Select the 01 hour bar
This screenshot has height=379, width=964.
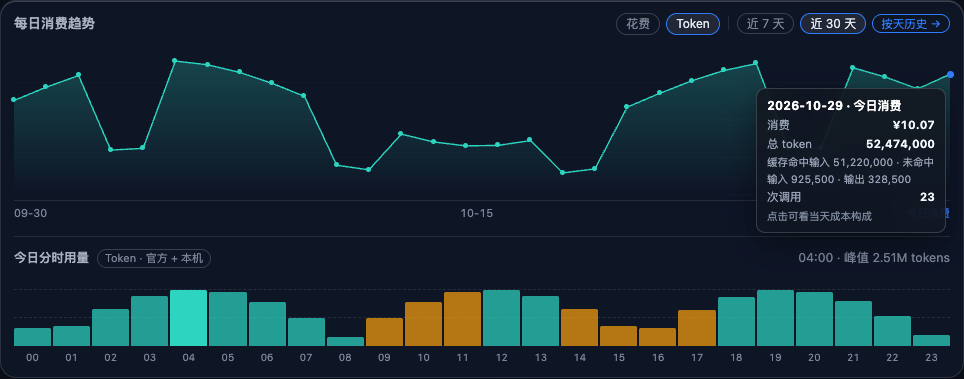pyautogui.click(x=71, y=336)
